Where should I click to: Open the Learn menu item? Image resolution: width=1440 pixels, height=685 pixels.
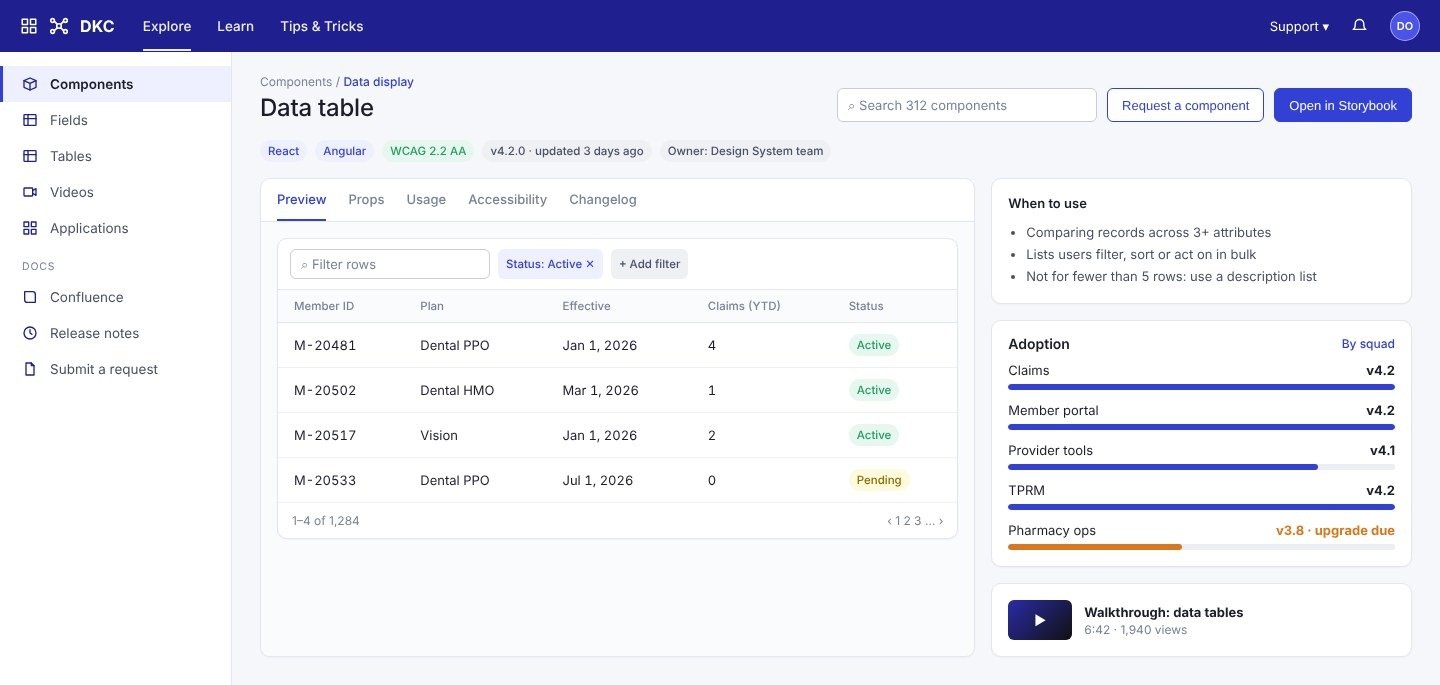[235, 26]
